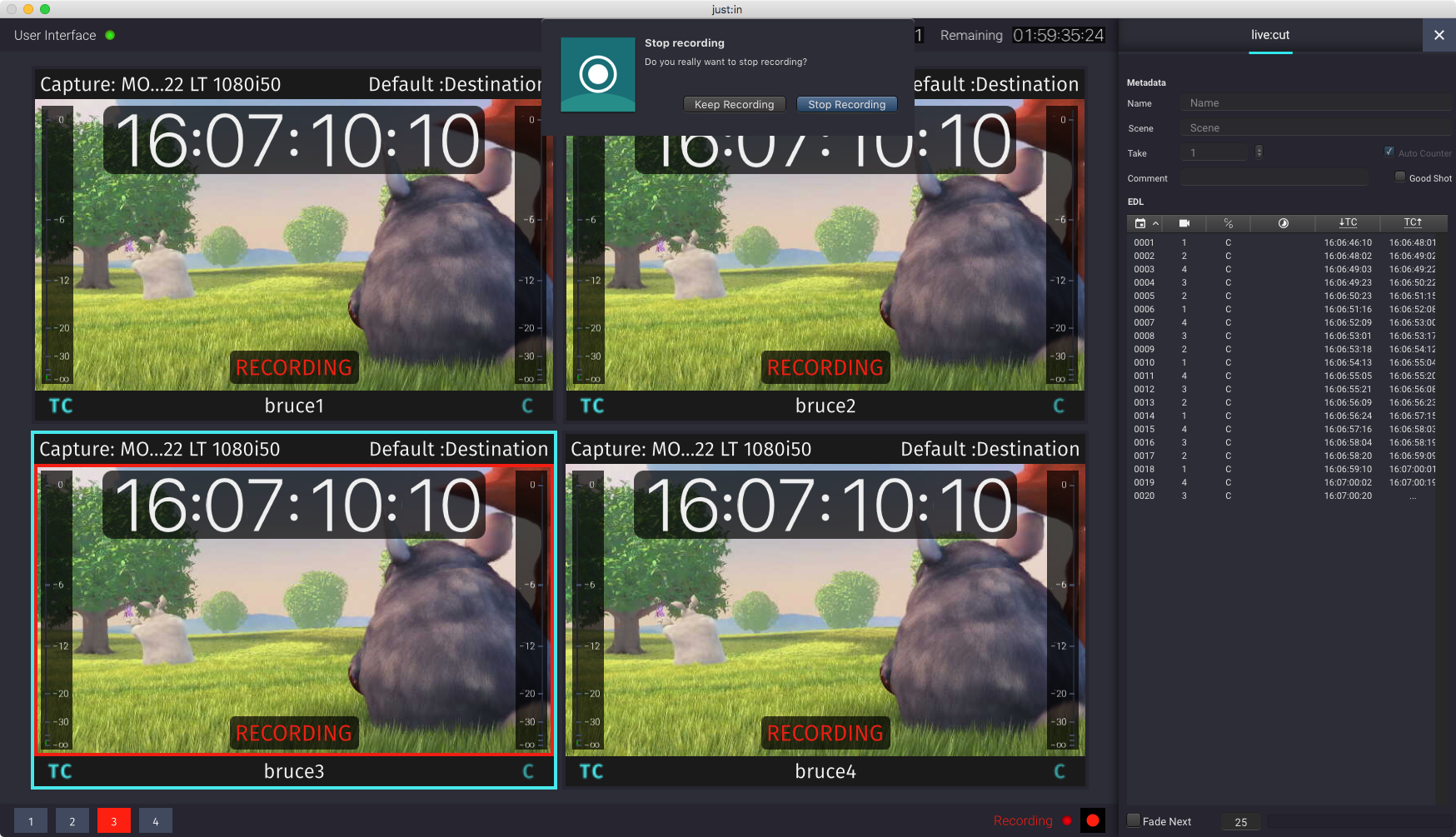Enable the Fade Next checkbox
This screenshot has height=837, width=1456.
point(1134,820)
